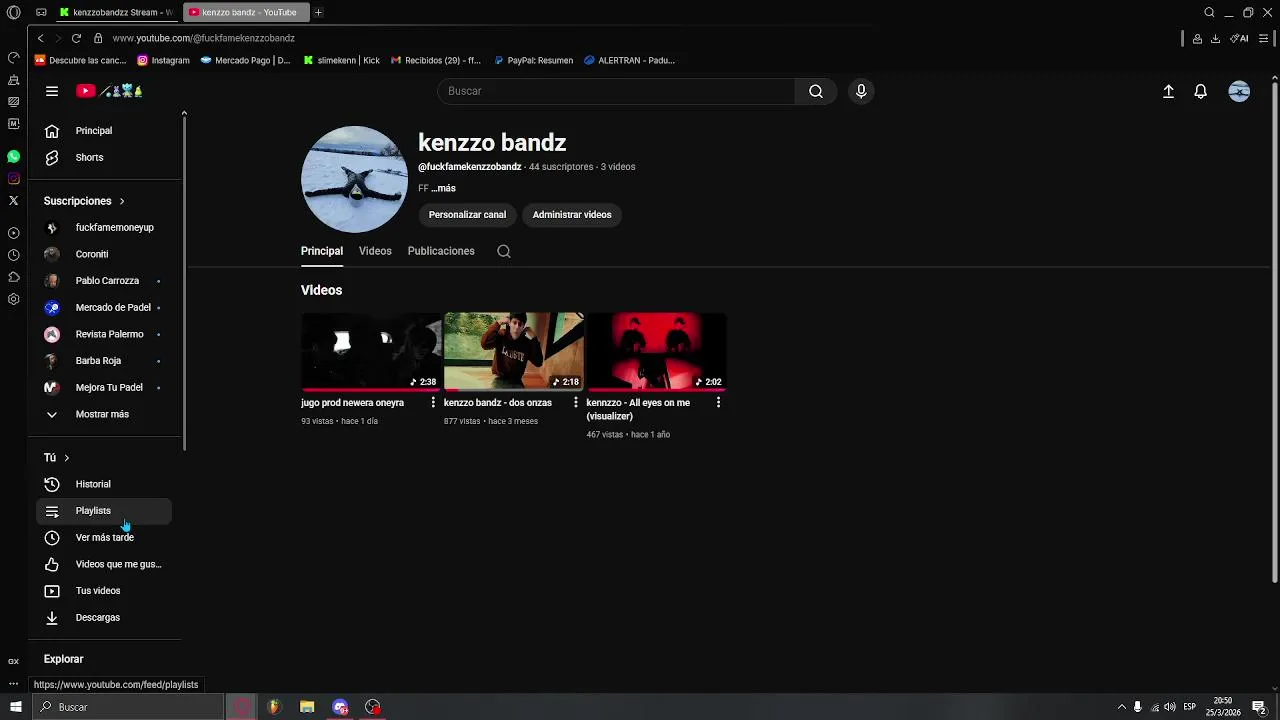Open Descargas in sidebar

tap(106, 618)
